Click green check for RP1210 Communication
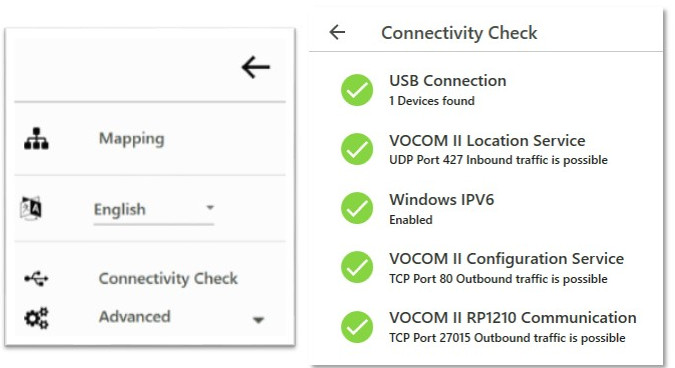Image resolution: width=675 pixels, height=368 pixels. pyautogui.click(x=357, y=327)
